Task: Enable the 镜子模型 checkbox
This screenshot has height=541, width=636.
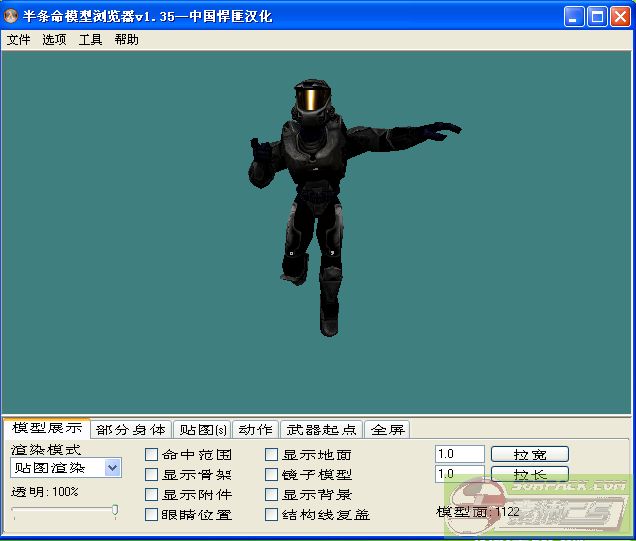Action: coord(272,475)
